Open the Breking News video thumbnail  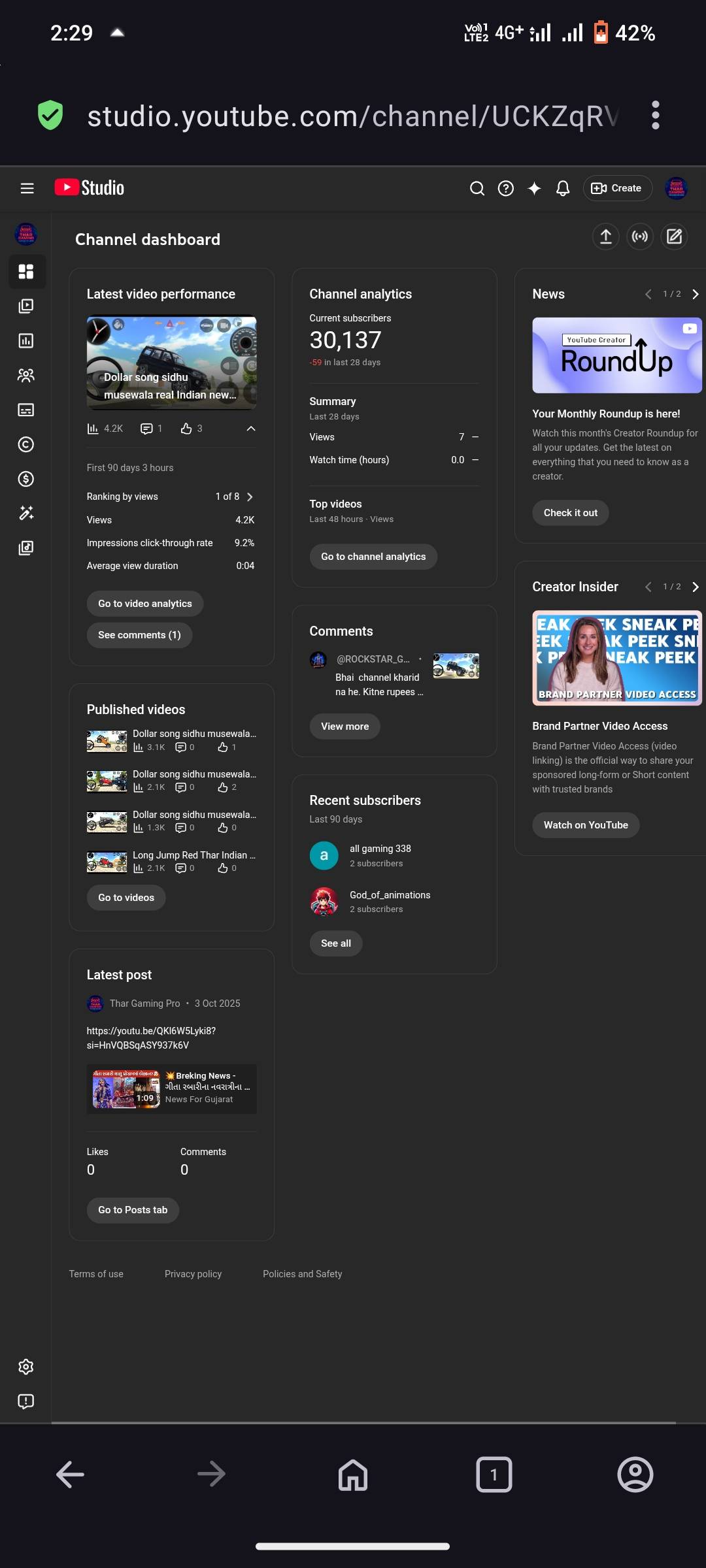(126, 1089)
